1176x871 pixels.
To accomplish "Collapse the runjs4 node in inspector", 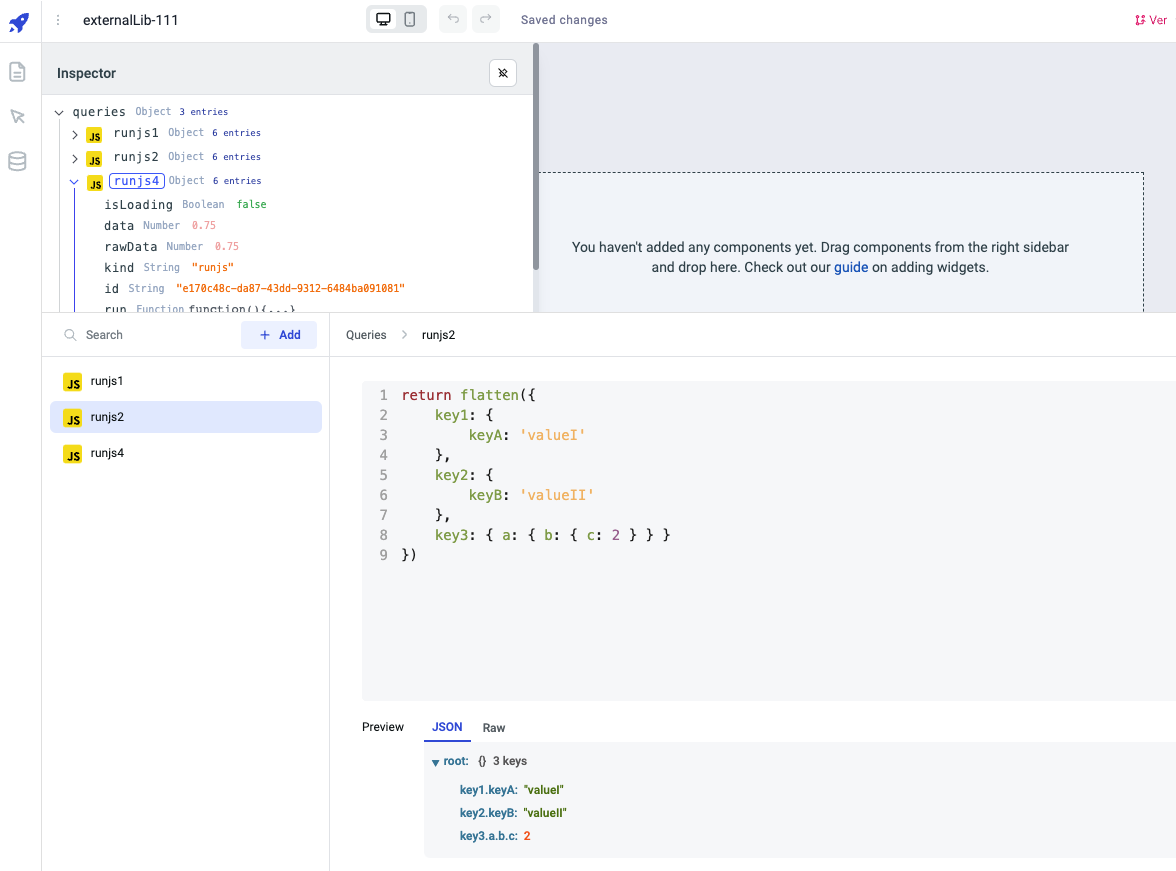I will [74, 182].
